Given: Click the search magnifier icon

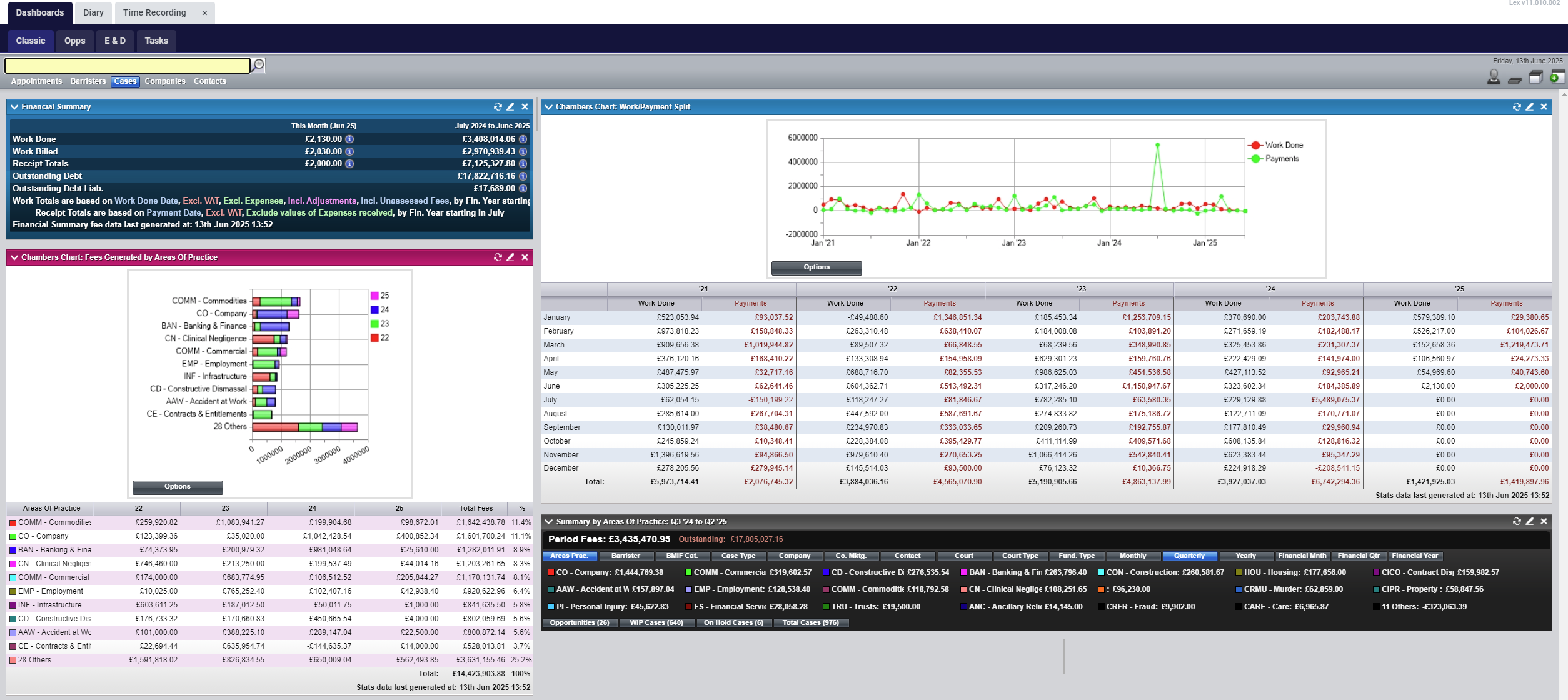Looking at the screenshot, I should (x=258, y=65).
